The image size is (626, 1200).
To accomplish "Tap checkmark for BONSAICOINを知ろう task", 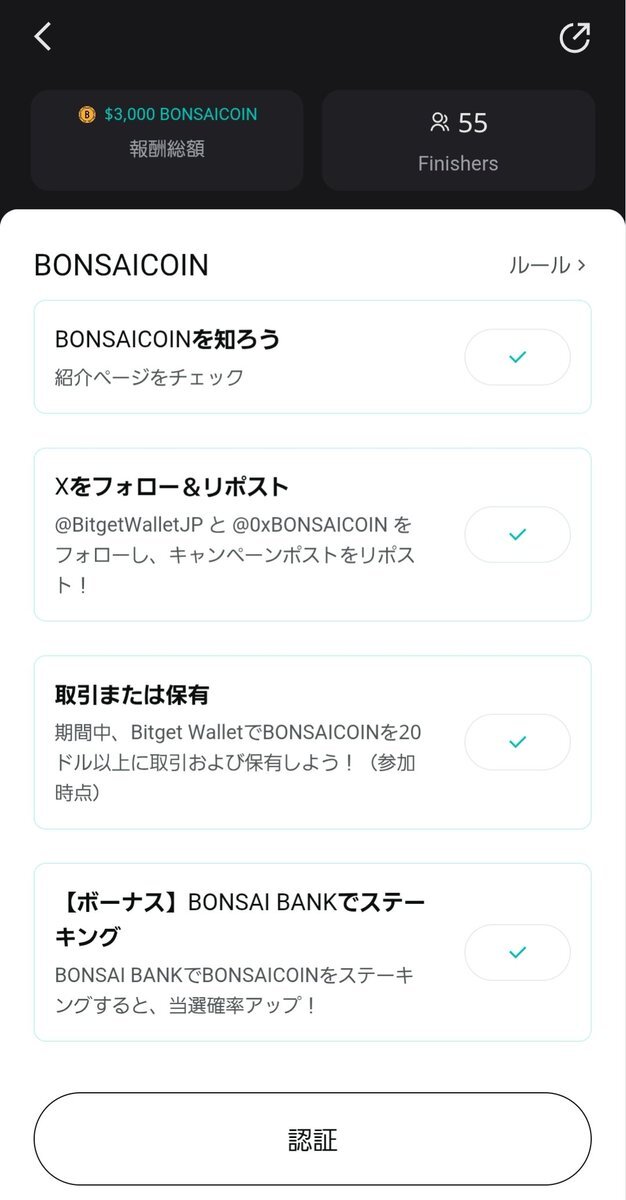I will tap(517, 357).
